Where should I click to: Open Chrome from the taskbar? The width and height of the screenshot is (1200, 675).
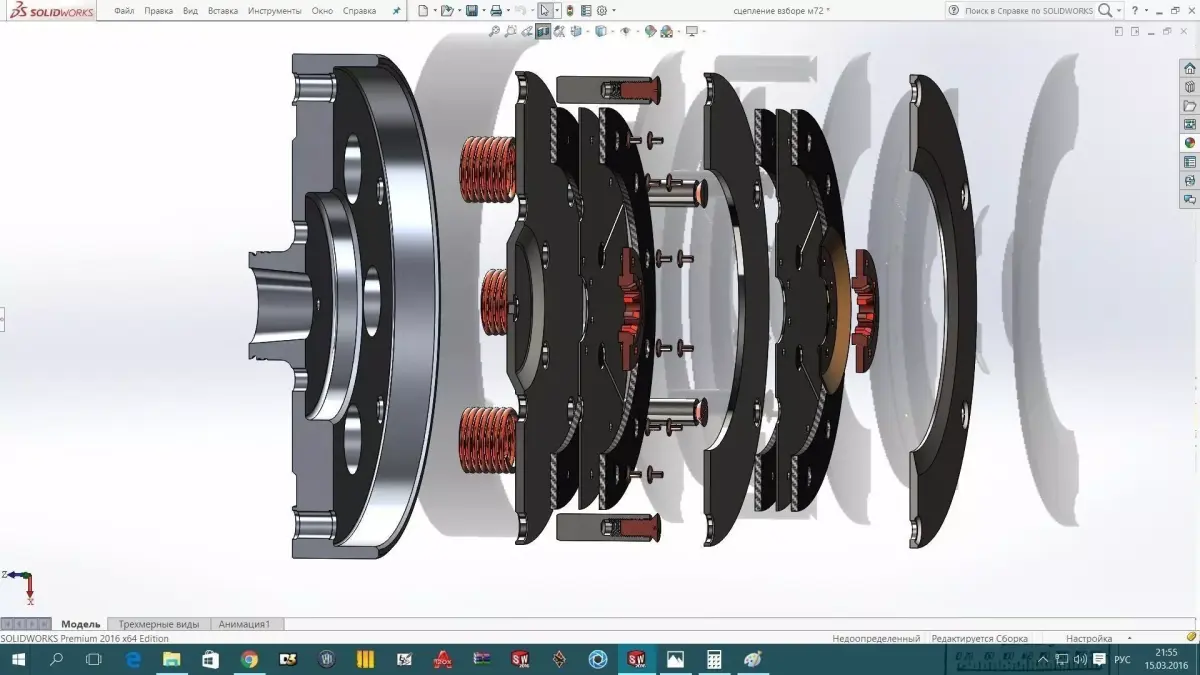(249, 660)
